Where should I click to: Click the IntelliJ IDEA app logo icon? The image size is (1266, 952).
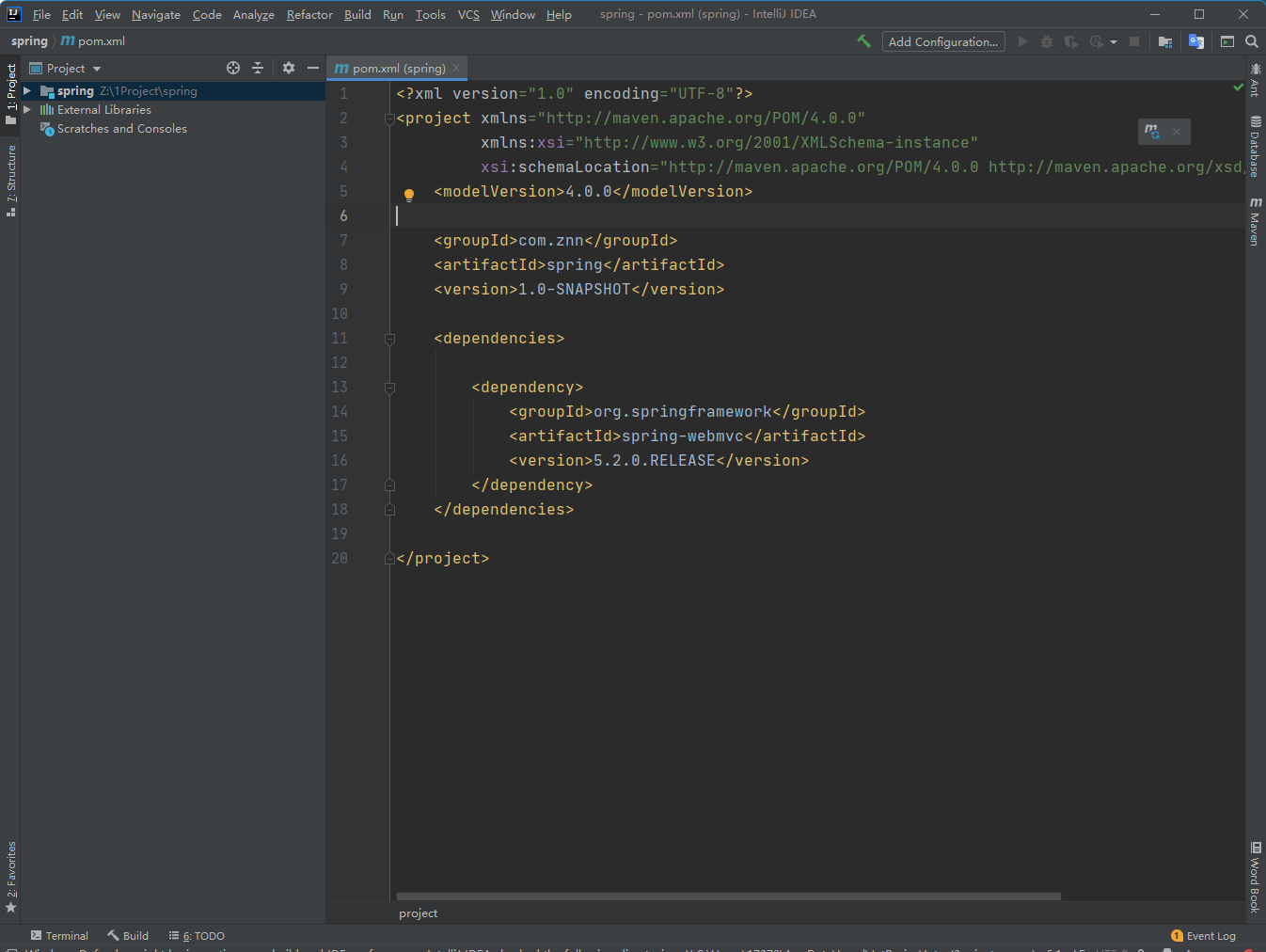click(13, 14)
